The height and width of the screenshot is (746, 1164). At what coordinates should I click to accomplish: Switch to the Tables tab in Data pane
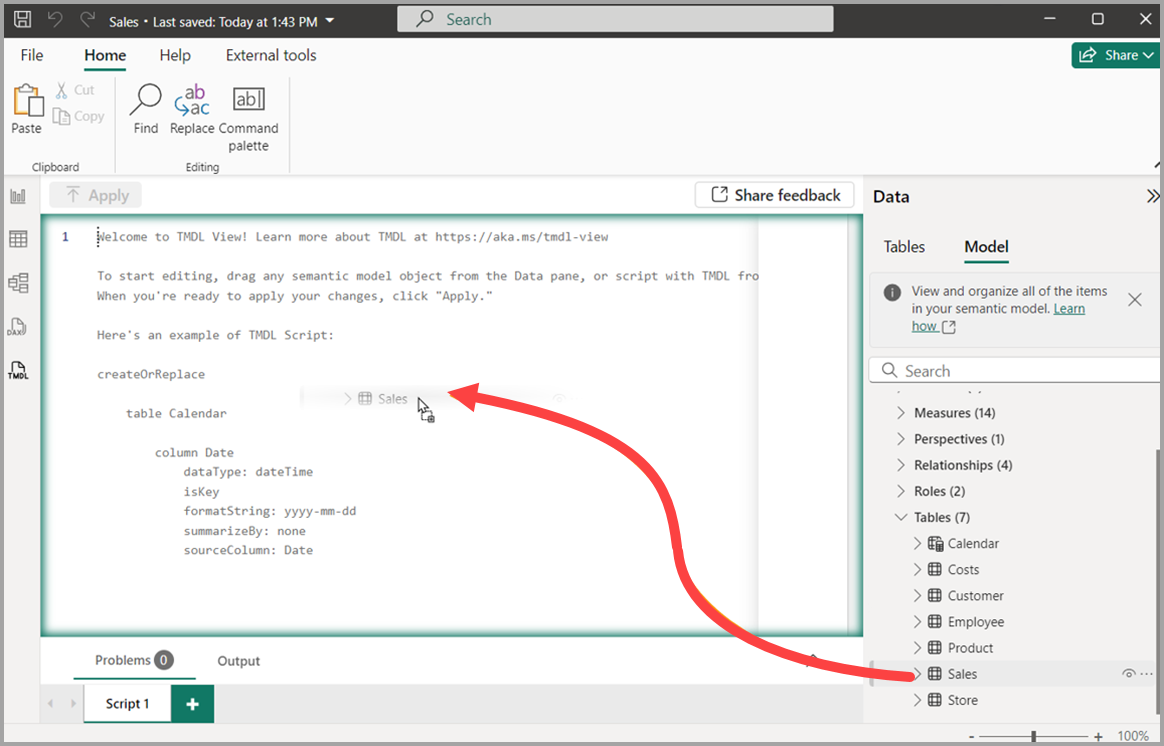point(904,247)
